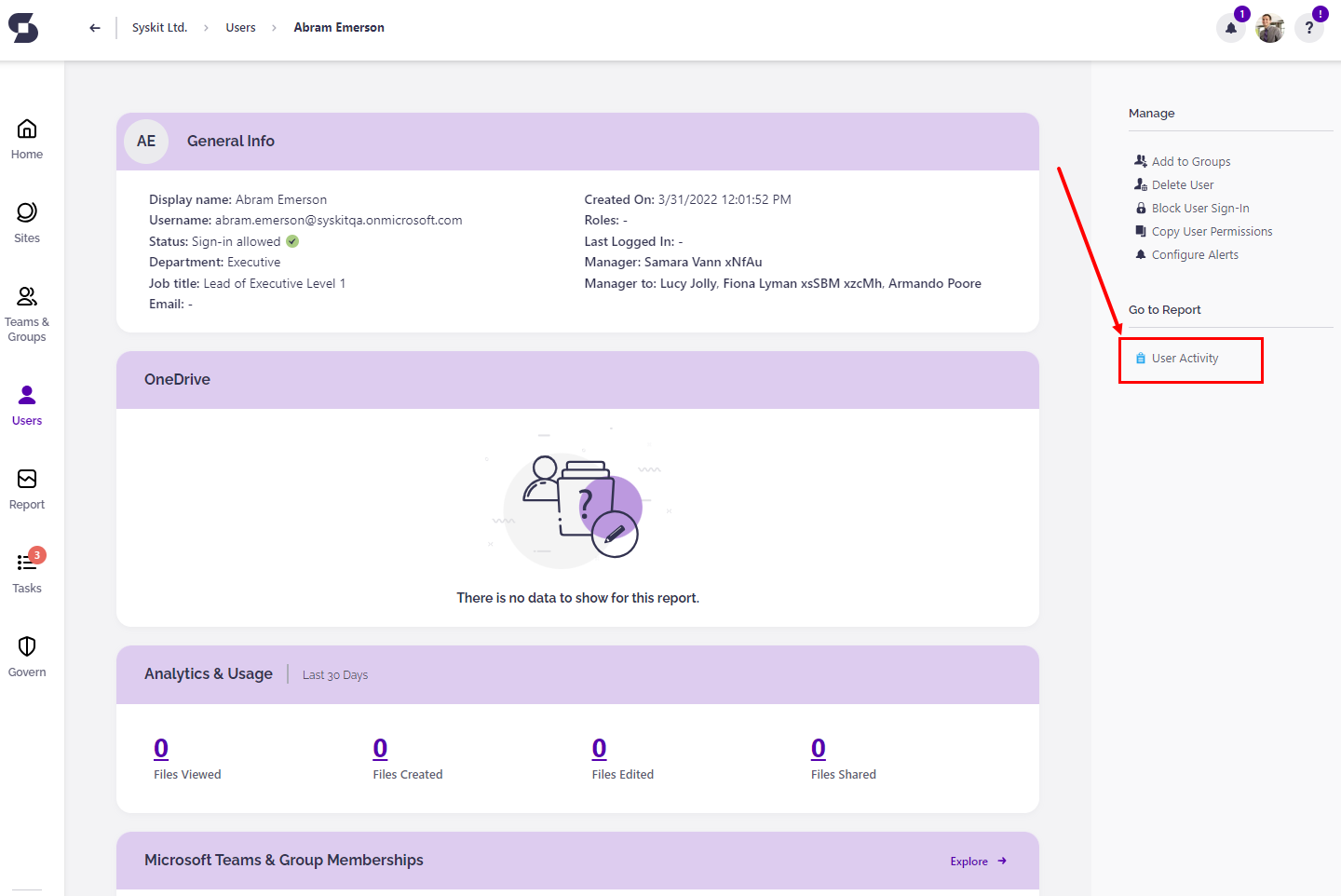Open the Files Viewed count link
Screen dimensions: 1341x896
tap(160, 747)
